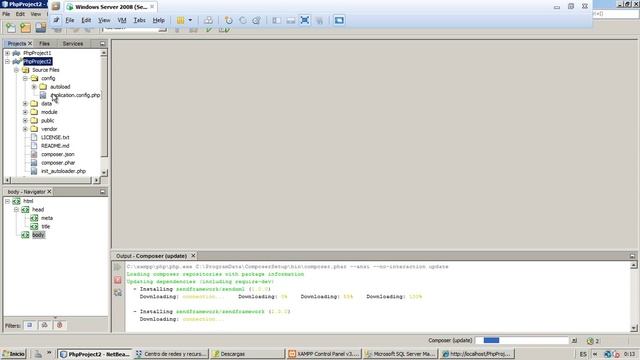Expand the public folder
The height and width of the screenshot is (360, 640).
pyautogui.click(x=25, y=121)
